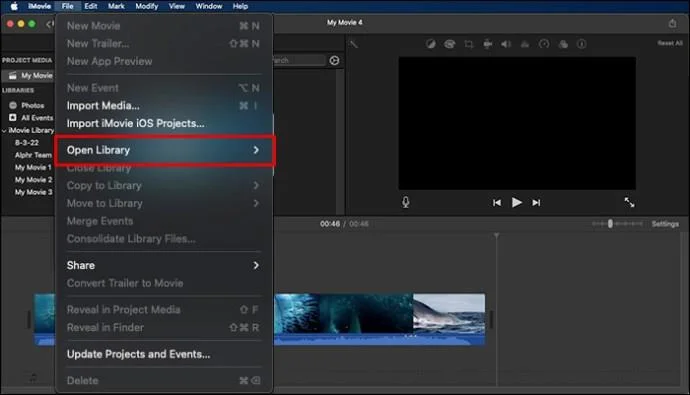Close the File menu in menu bar
The height and width of the screenshot is (395, 690).
[x=67, y=6]
